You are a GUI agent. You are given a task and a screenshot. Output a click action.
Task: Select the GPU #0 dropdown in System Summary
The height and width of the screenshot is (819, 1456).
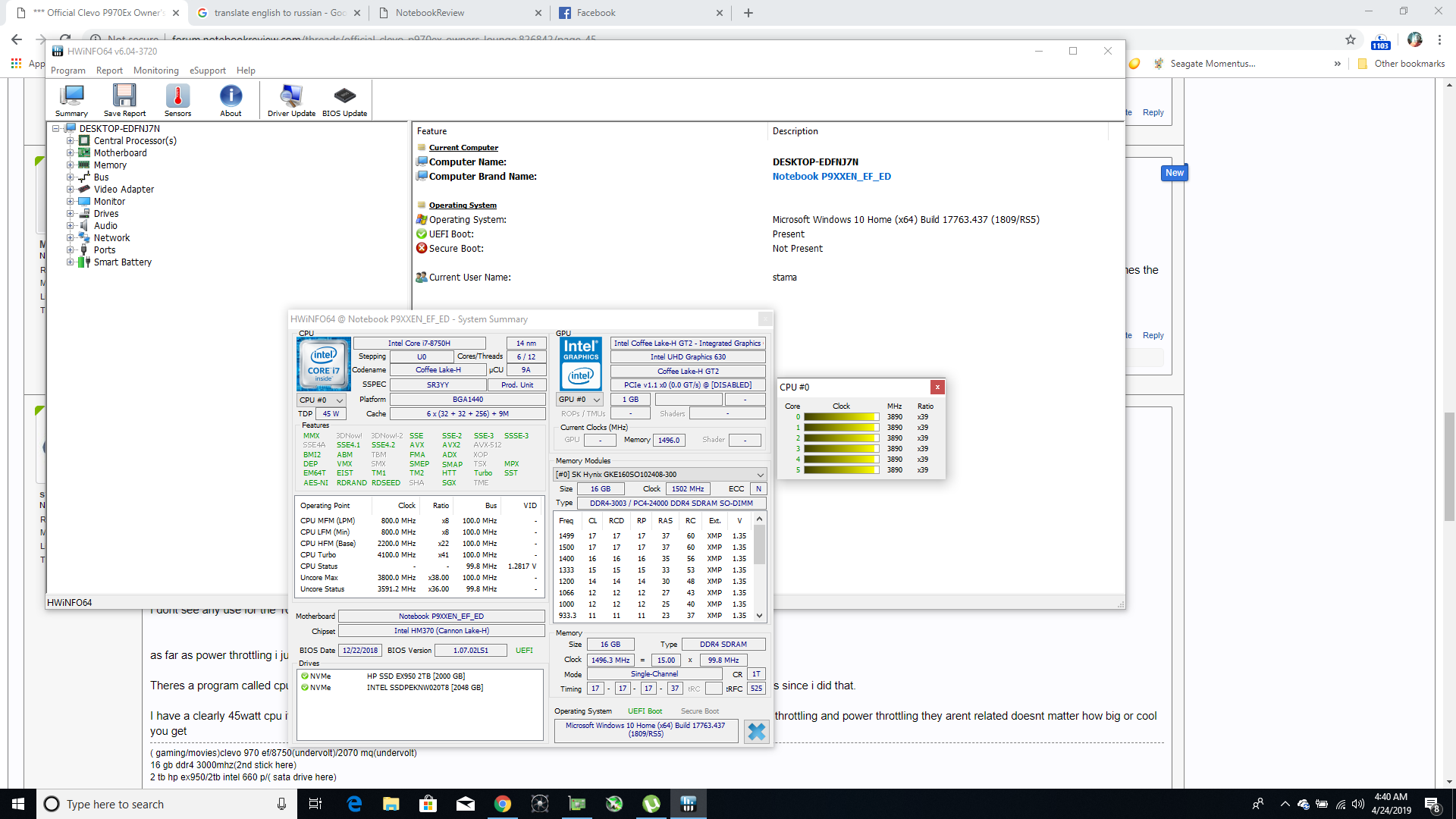click(x=579, y=399)
